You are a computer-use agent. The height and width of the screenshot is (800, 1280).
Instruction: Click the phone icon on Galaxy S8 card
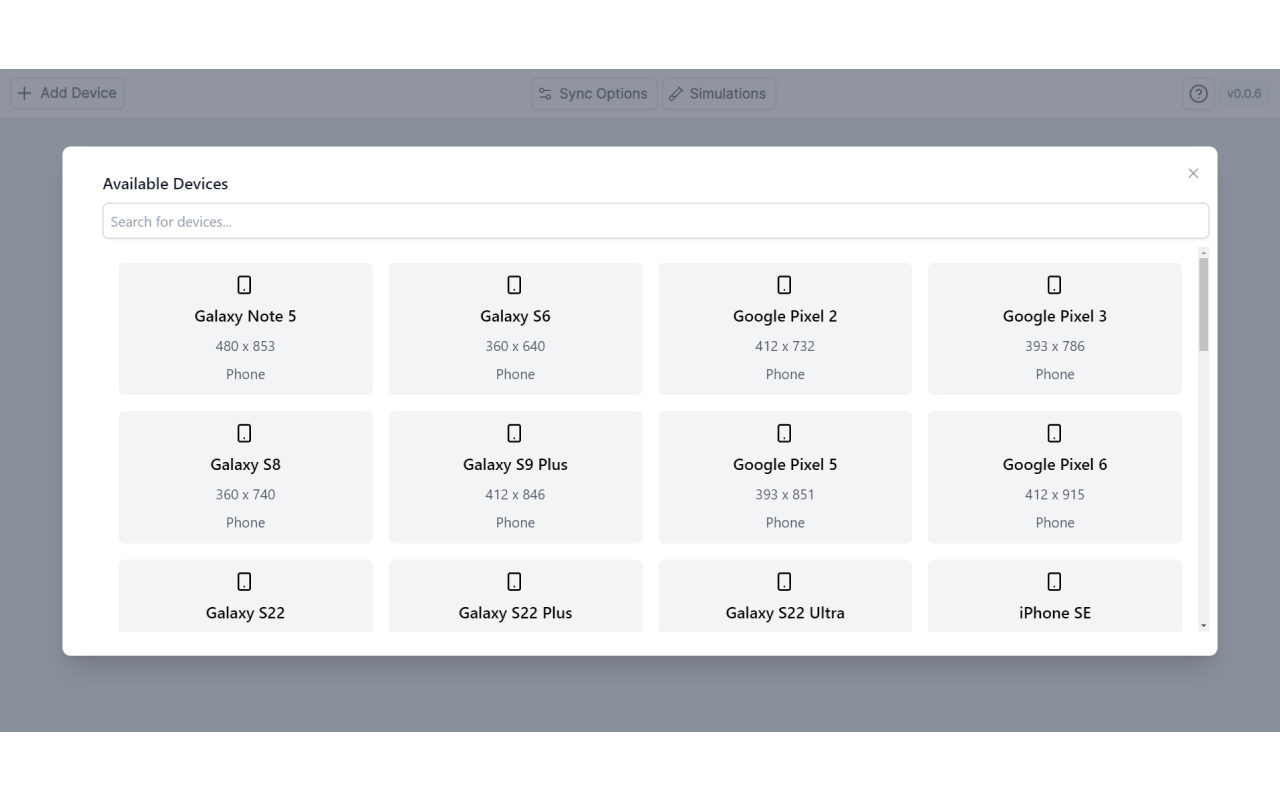click(x=245, y=433)
